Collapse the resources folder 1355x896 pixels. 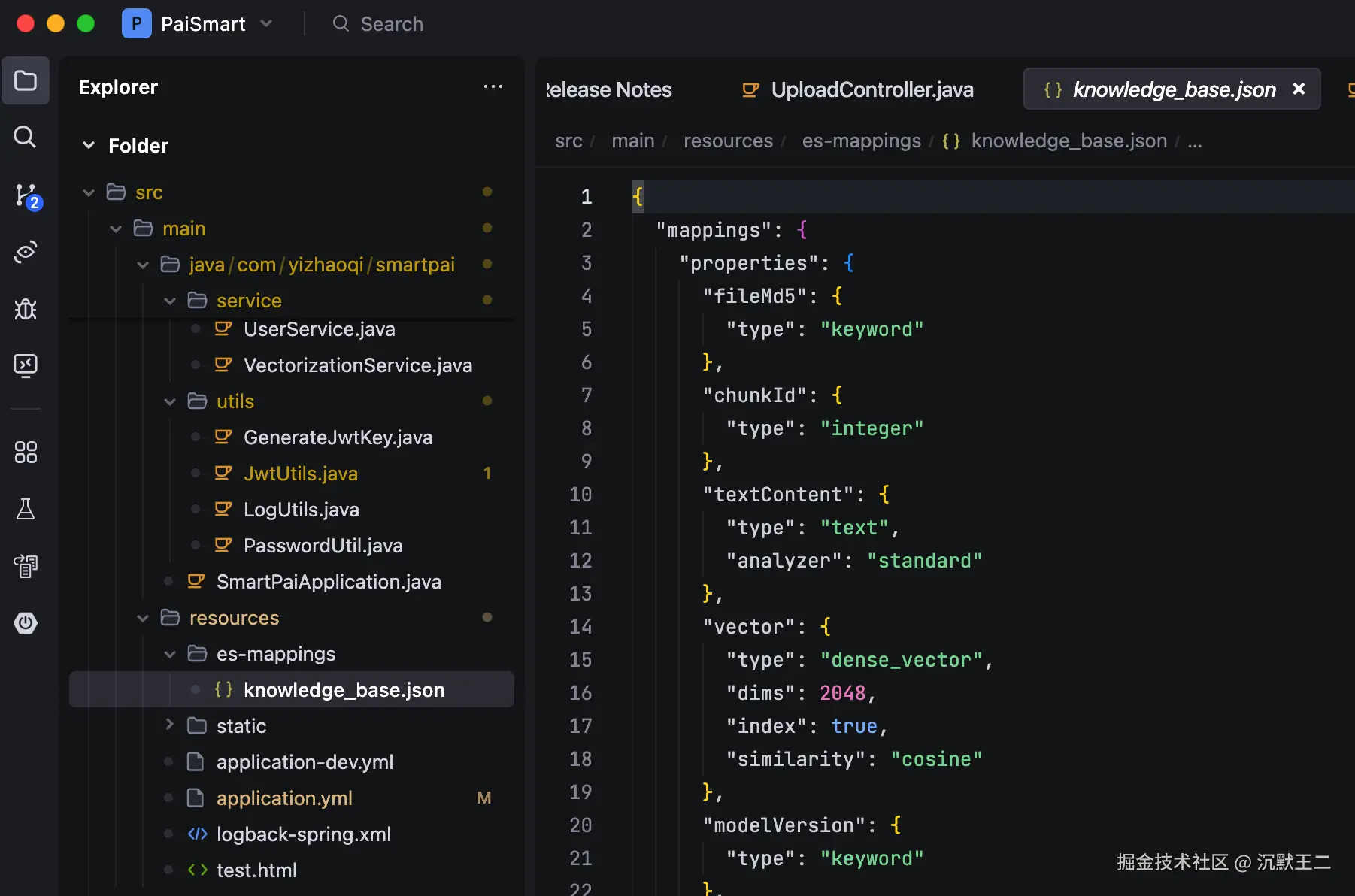click(x=142, y=618)
